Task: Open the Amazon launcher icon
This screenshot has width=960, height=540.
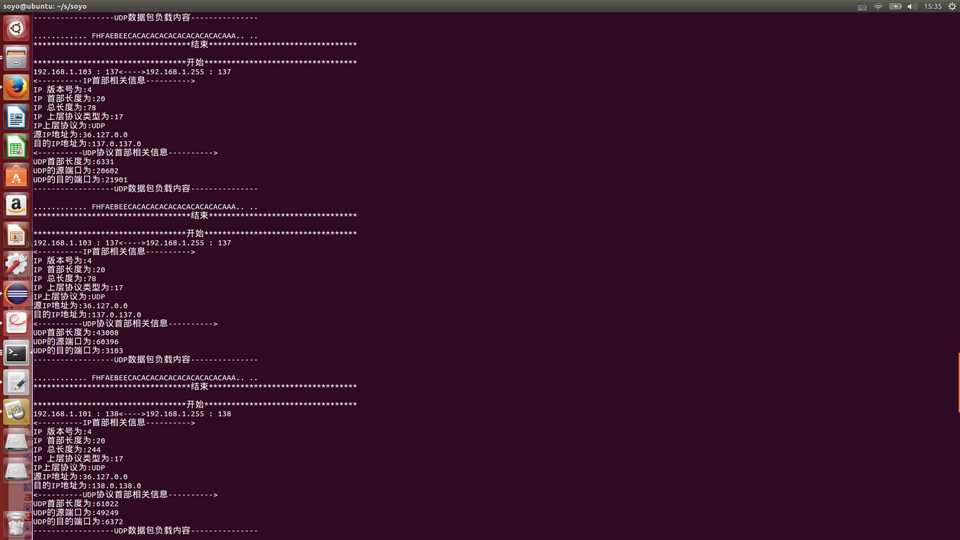Action: coord(16,206)
